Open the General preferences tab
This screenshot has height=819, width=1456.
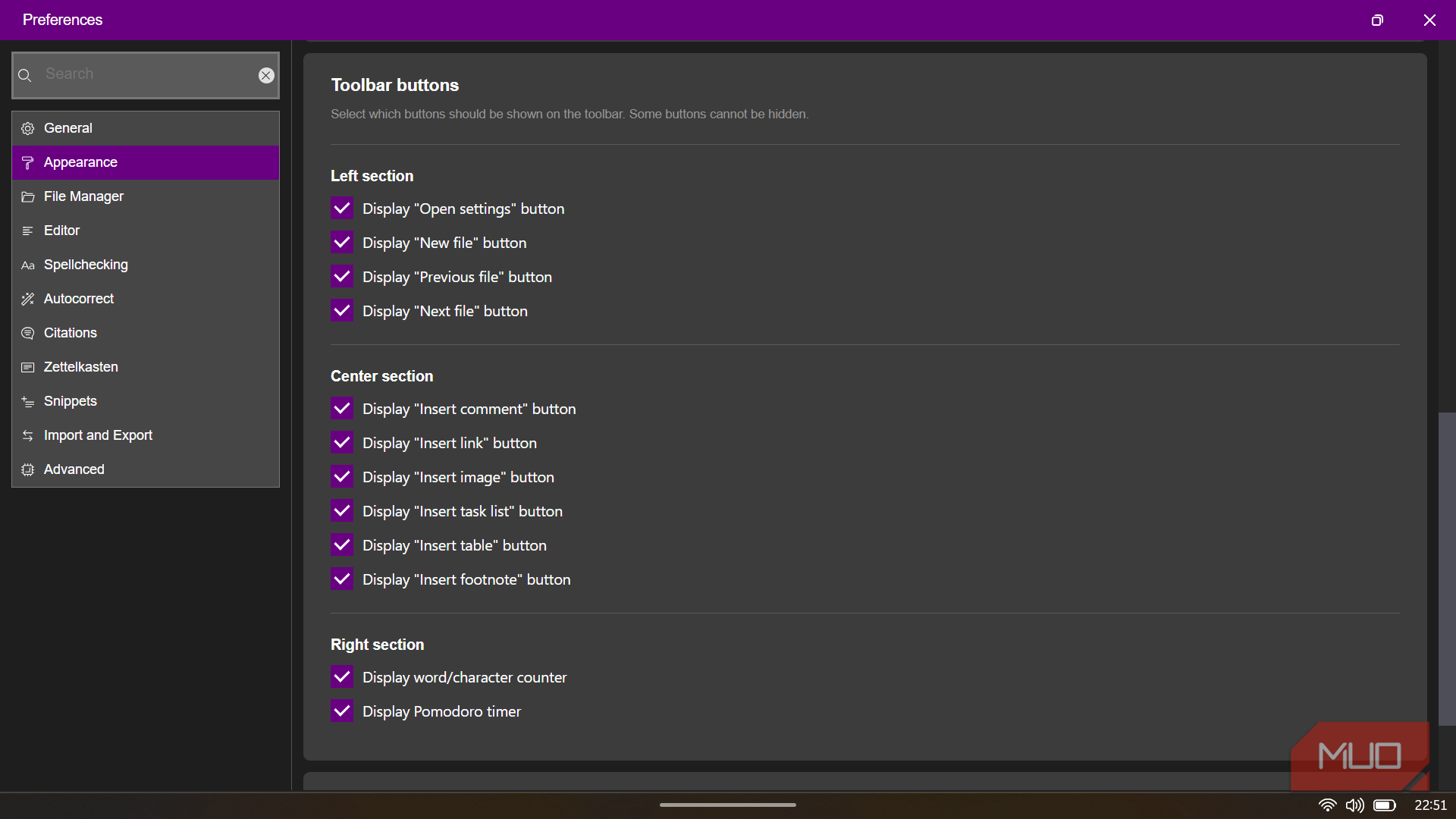[146, 129]
